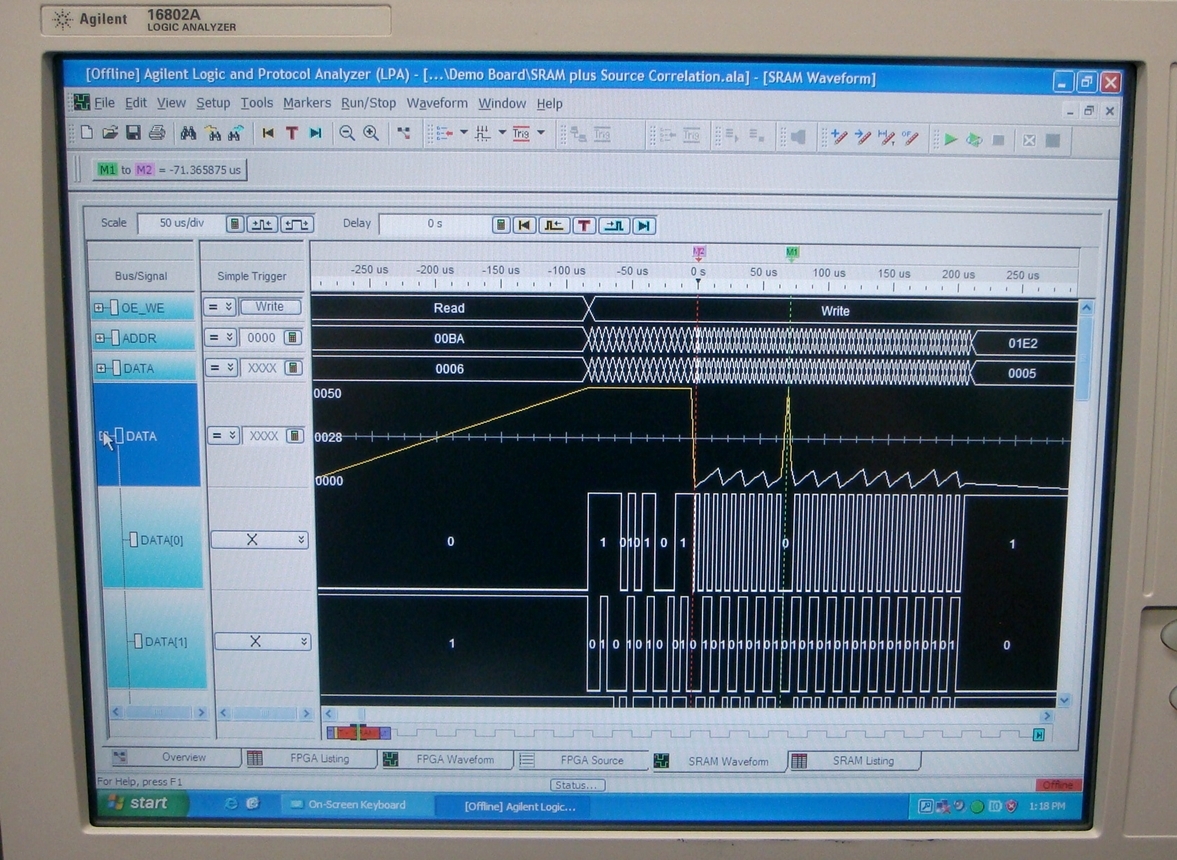
Task: Expand the OE_WE bus
Action: 98,308
